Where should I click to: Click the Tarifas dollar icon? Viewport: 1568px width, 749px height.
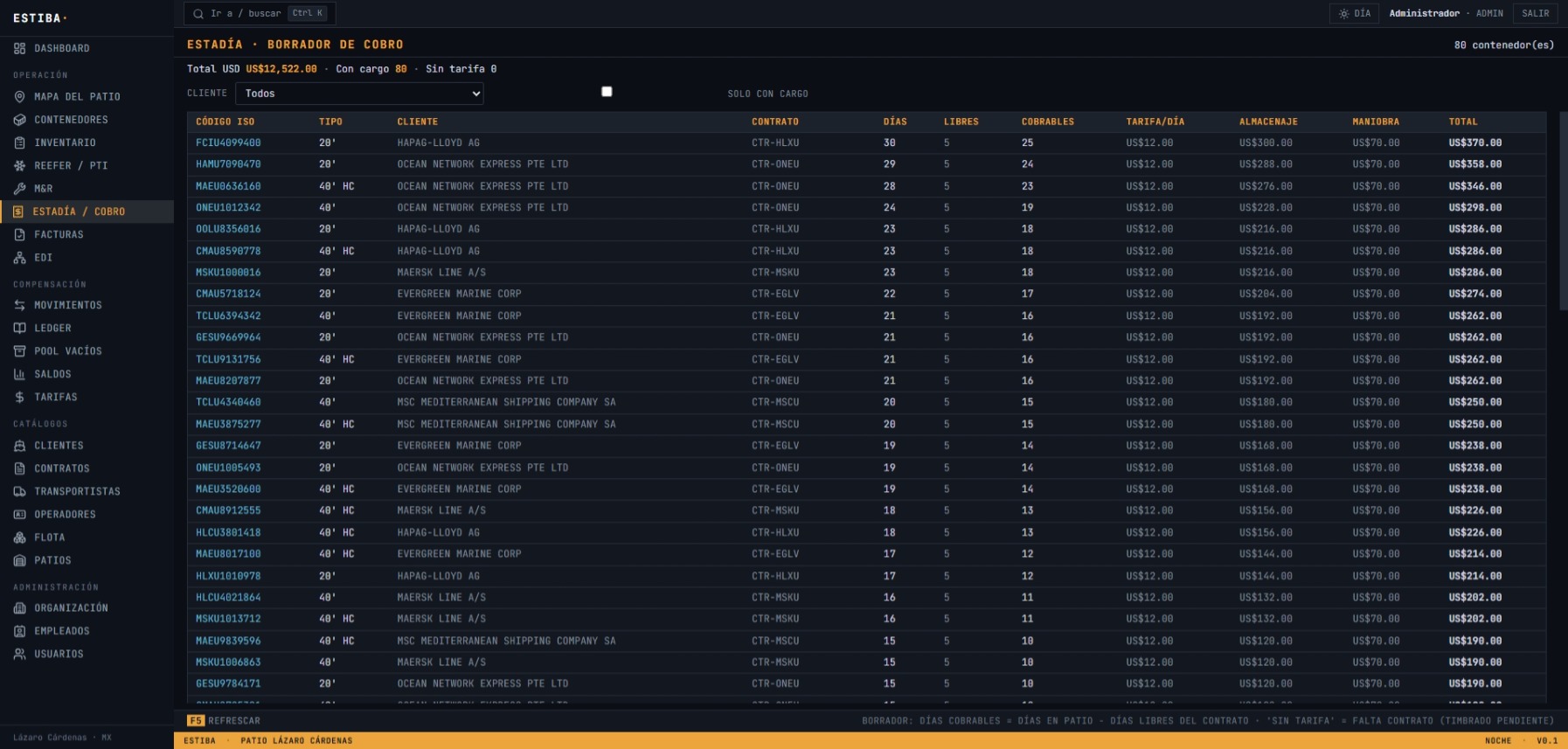(x=19, y=397)
